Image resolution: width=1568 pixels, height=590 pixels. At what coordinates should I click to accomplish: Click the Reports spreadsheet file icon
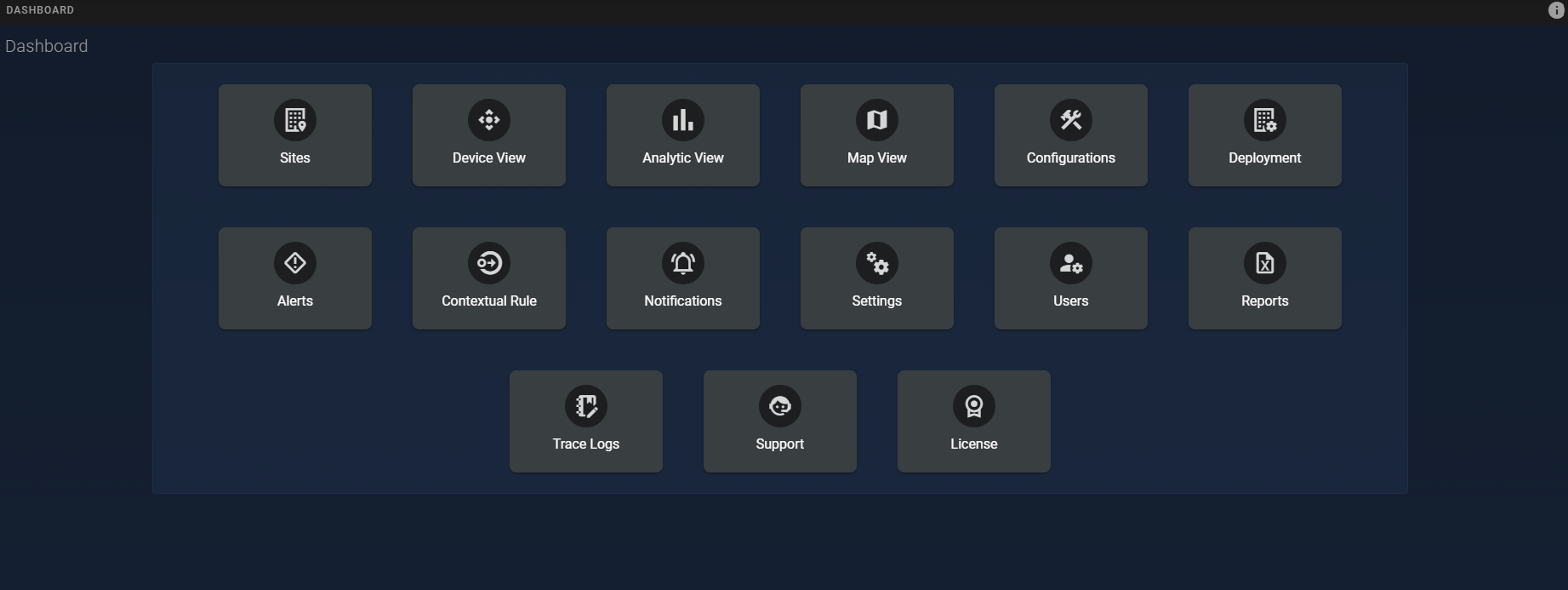tap(1265, 263)
